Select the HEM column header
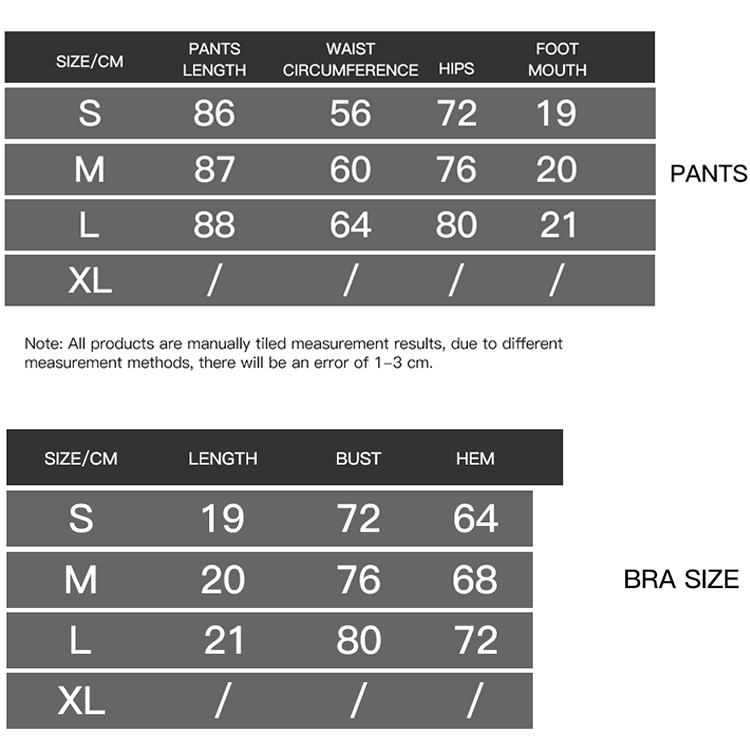 click(475, 459)
